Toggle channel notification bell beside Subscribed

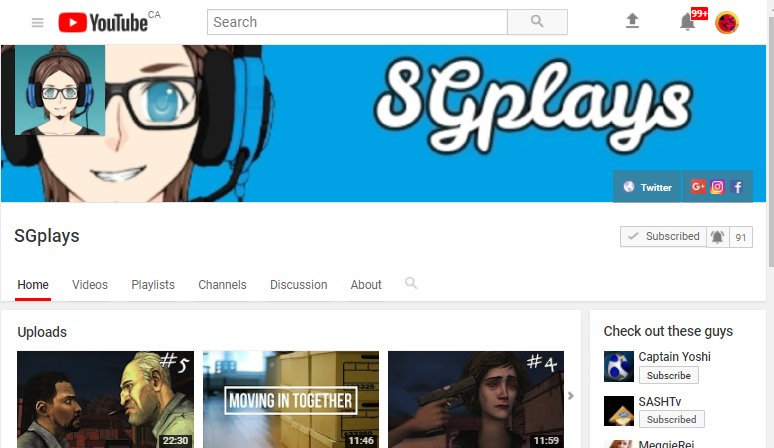pyautogui.click(x=717, y=237)
